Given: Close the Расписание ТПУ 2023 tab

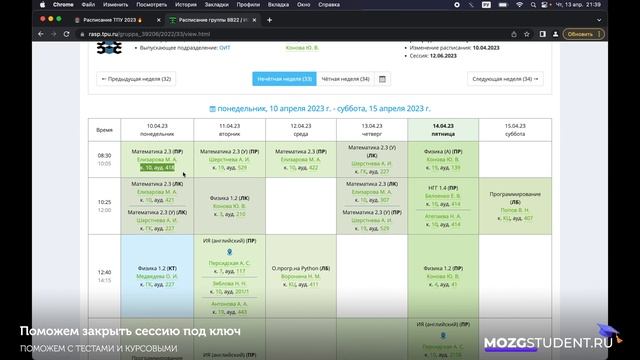Looking at the screenshot, I should point(159,20).
